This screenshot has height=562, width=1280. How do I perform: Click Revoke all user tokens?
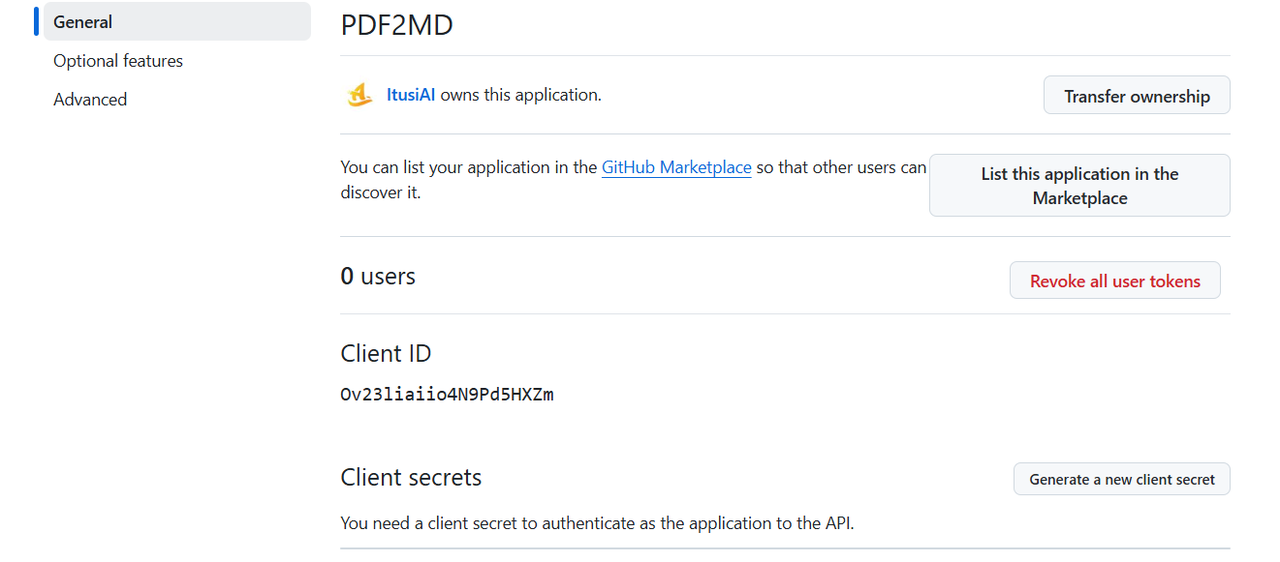pyautogui.click(x=1115, y=281)
